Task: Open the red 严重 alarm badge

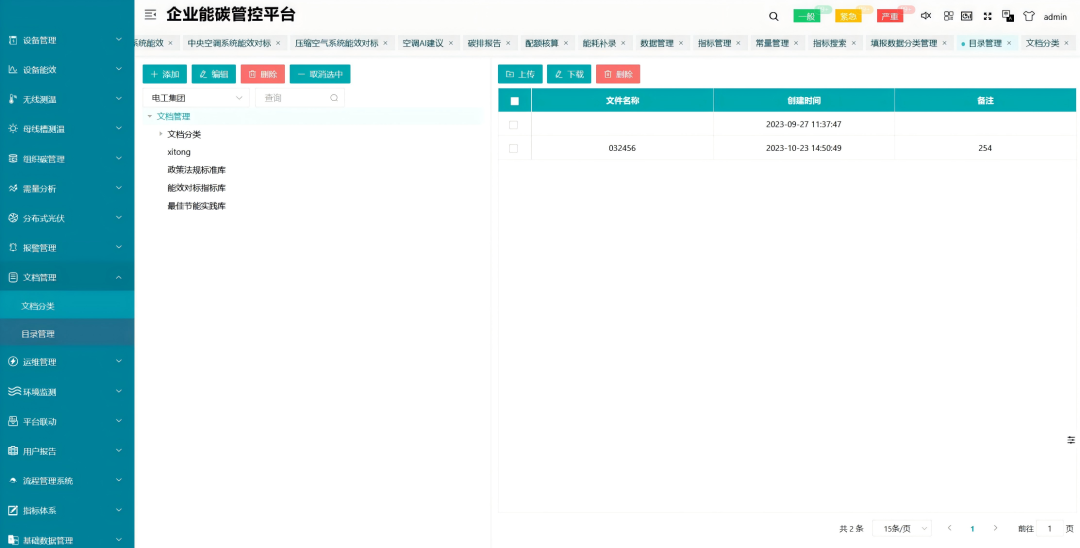Action: [890, 17]
